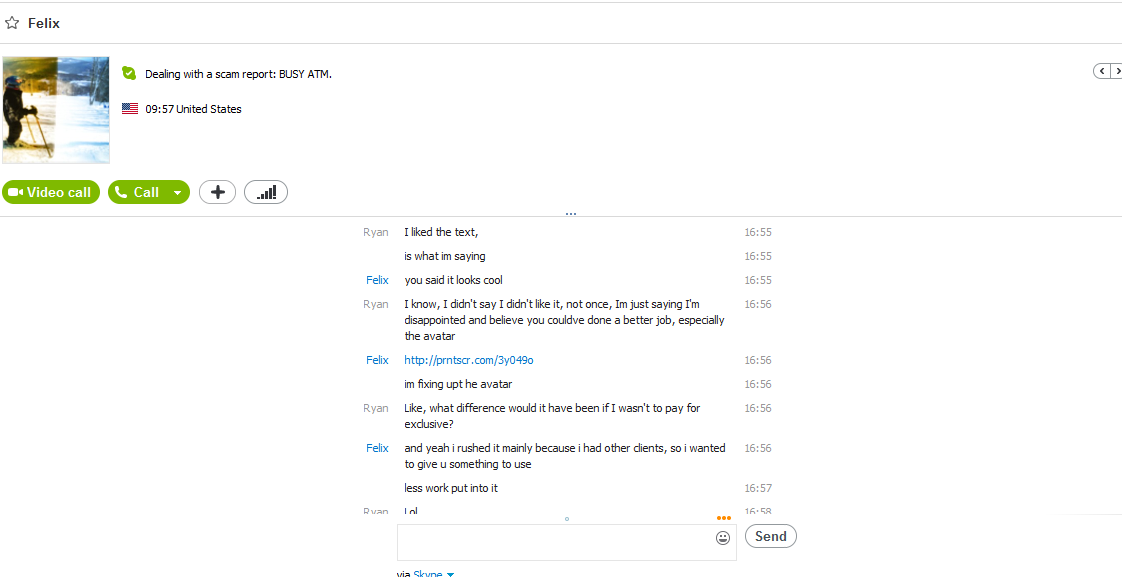Call Felix using the green Call button
1122x577 pixels.
click(137, 193)
